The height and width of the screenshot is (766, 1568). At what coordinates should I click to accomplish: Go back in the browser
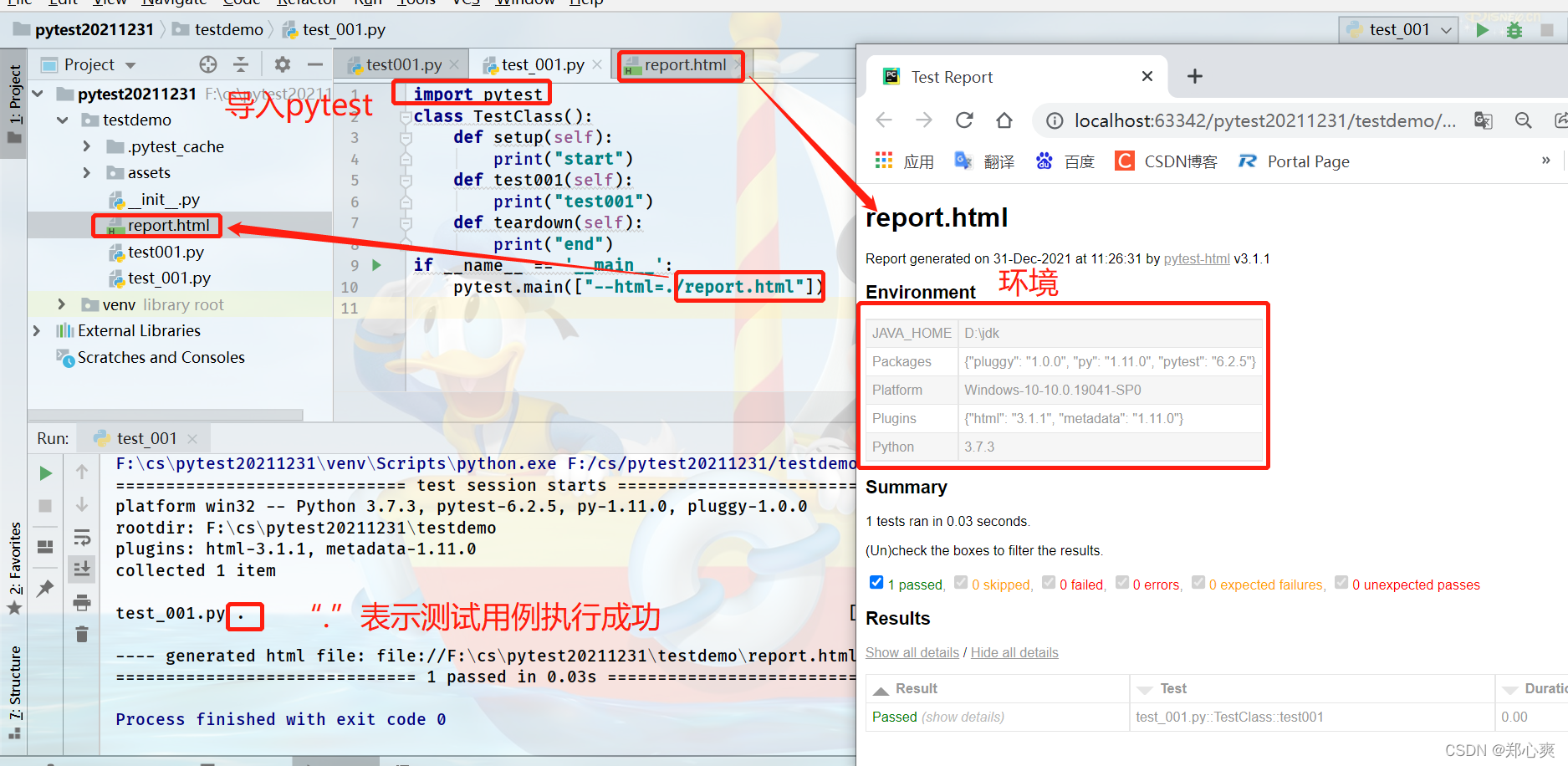884,120
